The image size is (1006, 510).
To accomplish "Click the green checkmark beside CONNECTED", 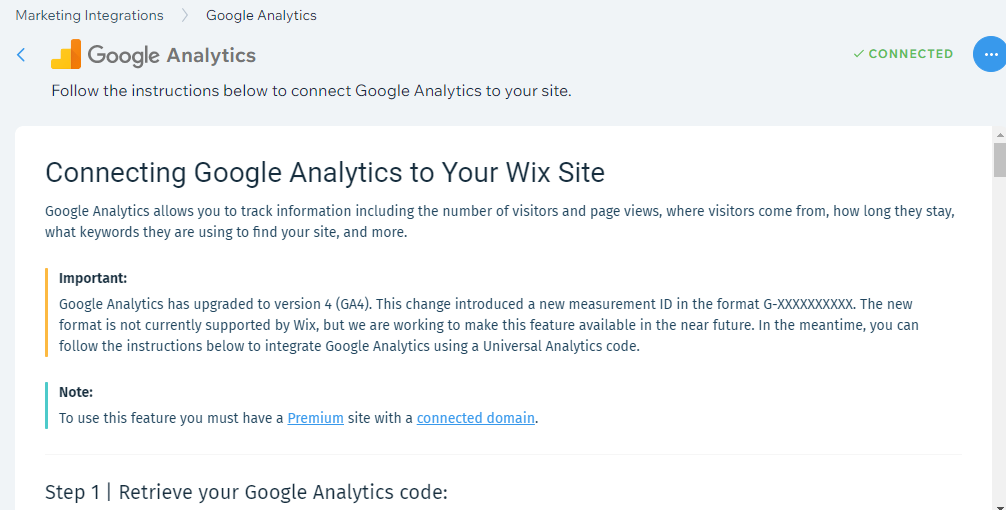I will coord(858,54).
